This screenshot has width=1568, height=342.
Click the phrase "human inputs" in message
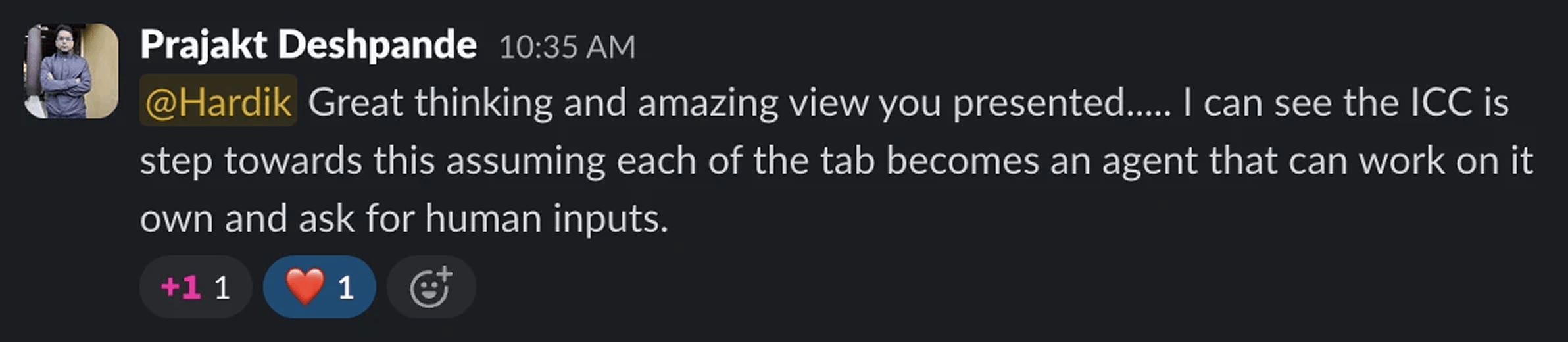point(546,218)
